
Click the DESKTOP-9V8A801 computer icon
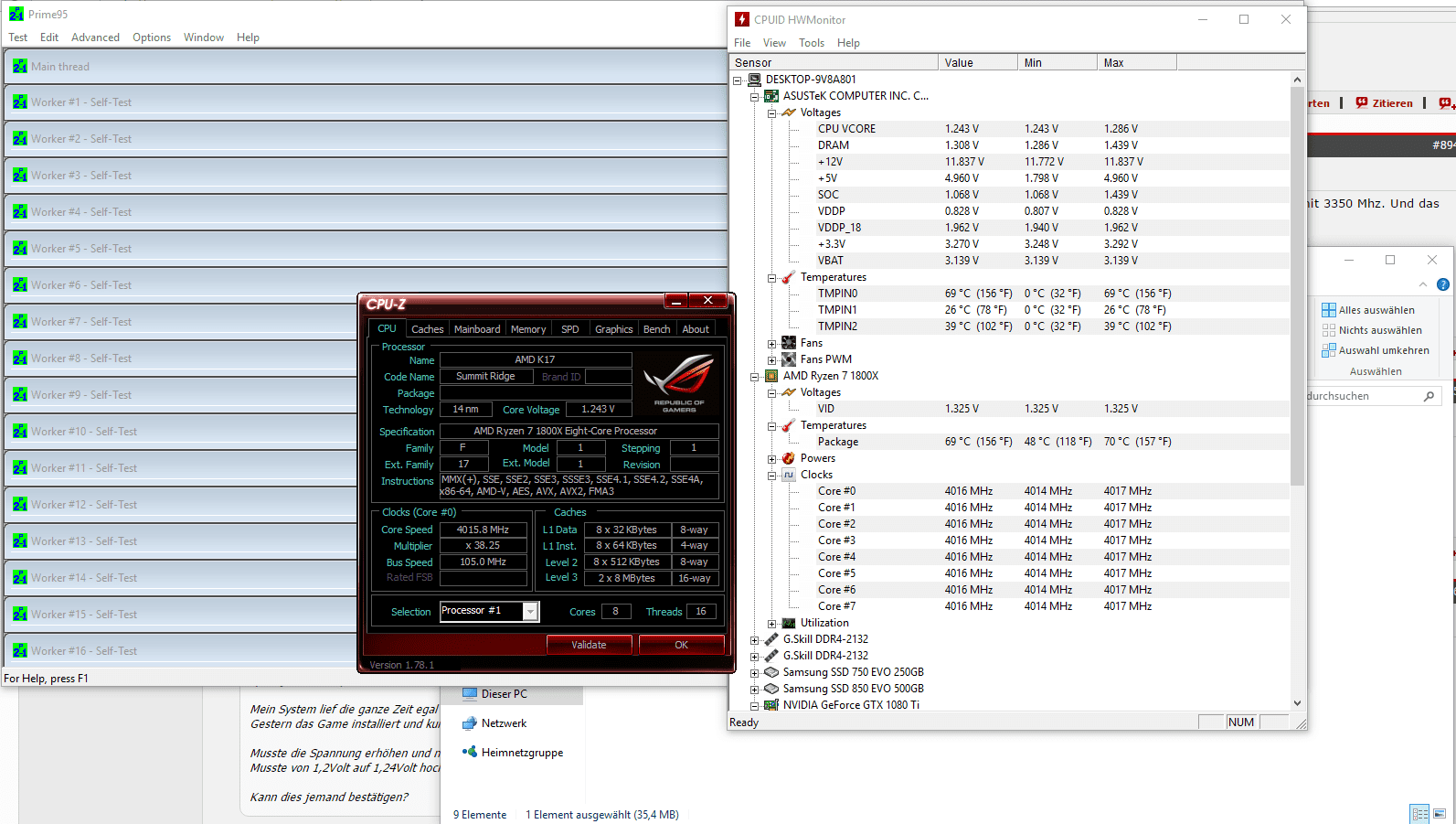click(x=754, y=80)
